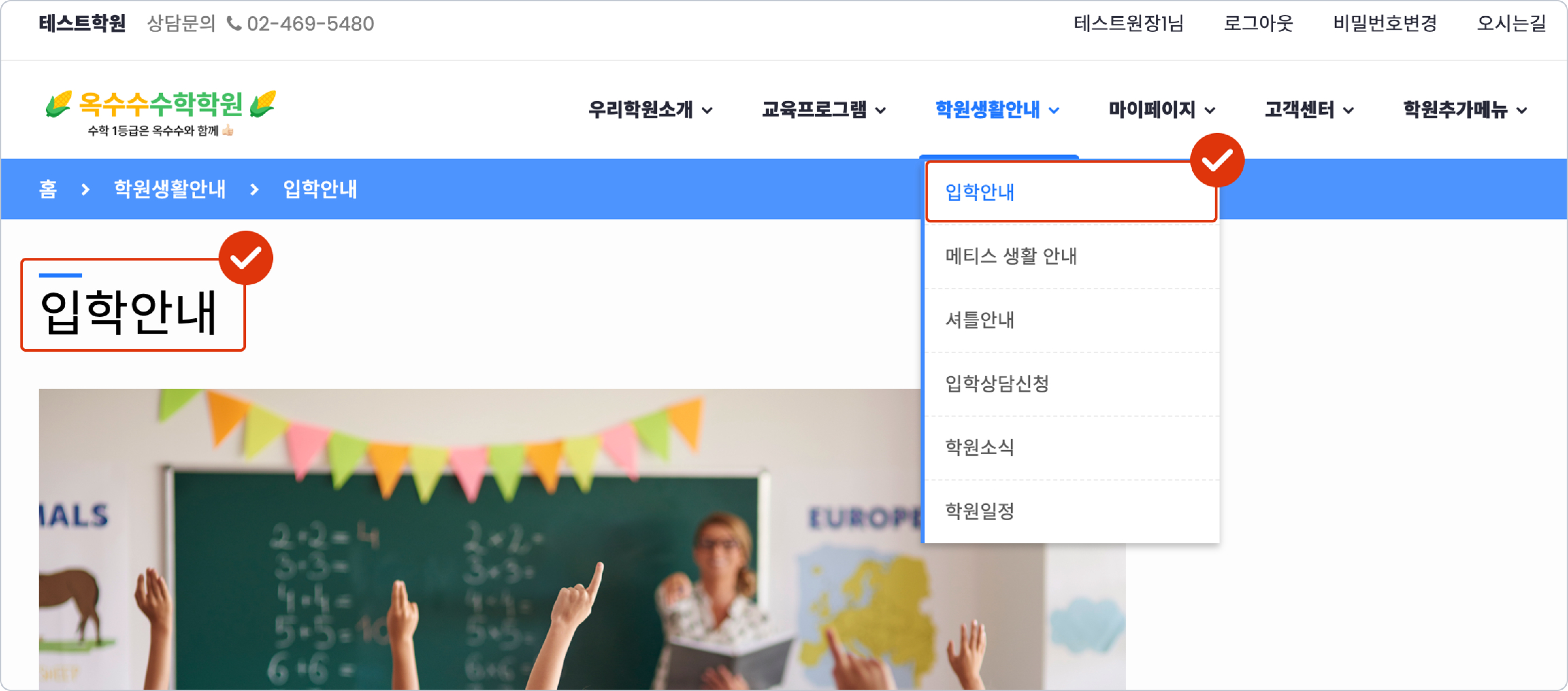Expand the 학원추가메뉴 dropdown arrow

pyautogui.click(x=1522, y=111)
